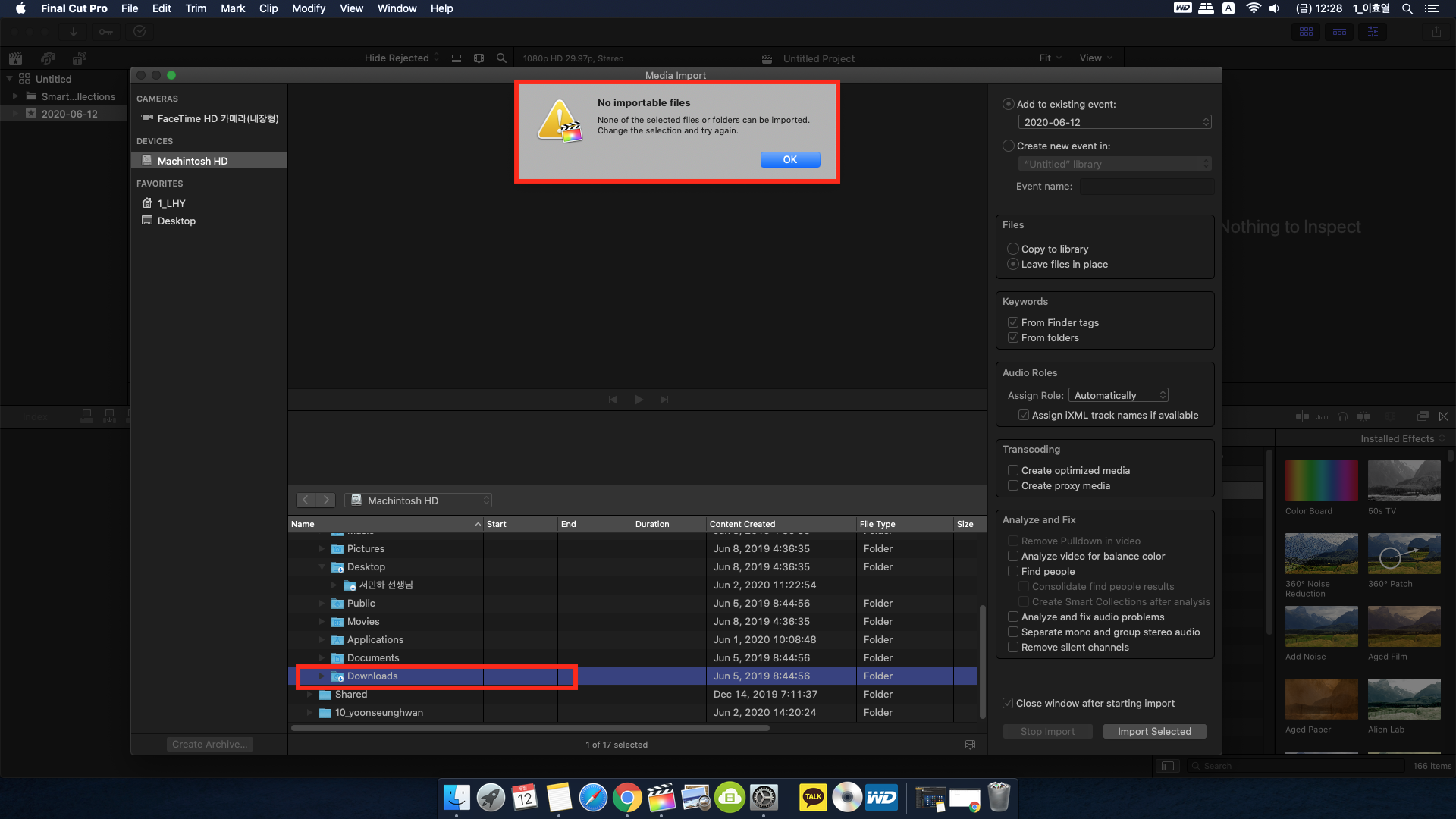Jump to next clip in preview
1456x819 pixels.
664,400
